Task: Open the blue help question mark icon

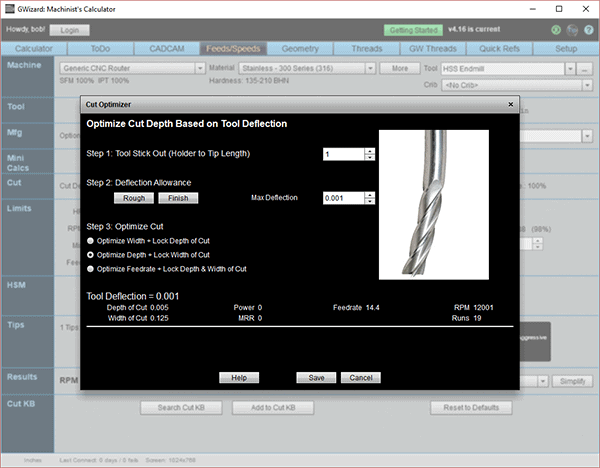Action: click(589, 30)
